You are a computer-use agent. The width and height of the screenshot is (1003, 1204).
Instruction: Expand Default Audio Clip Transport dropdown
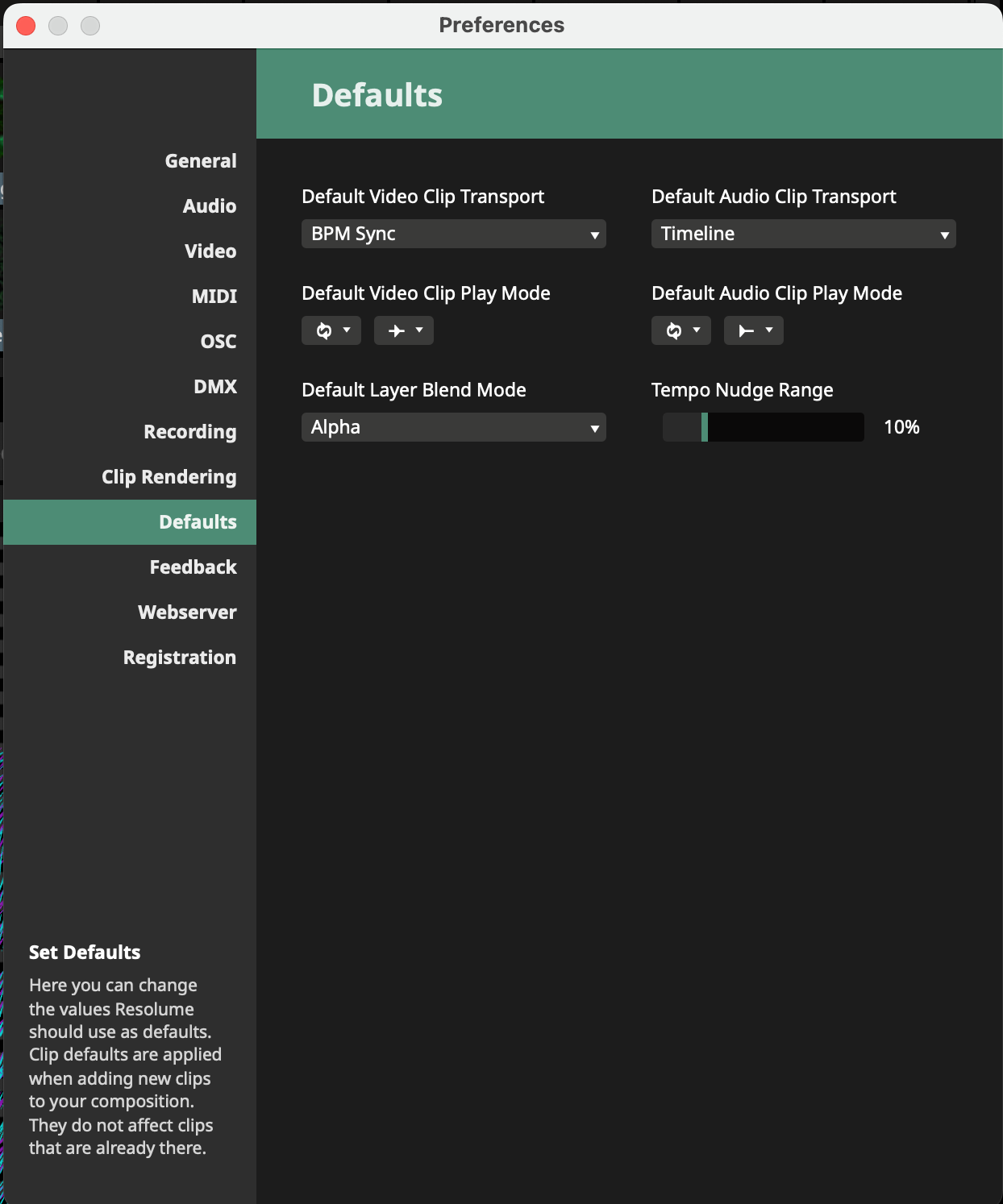[x=803, y=234]
